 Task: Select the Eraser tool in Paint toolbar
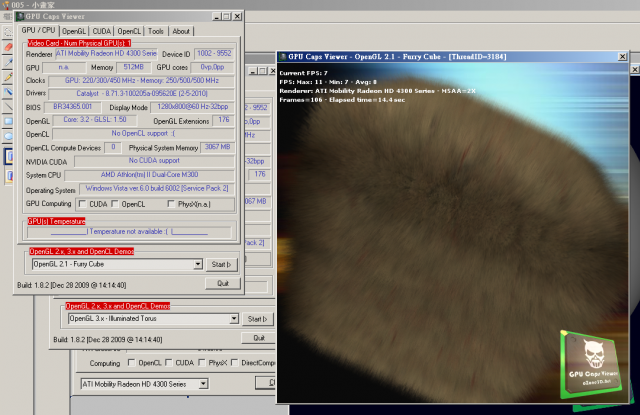[x=8, y=47]
